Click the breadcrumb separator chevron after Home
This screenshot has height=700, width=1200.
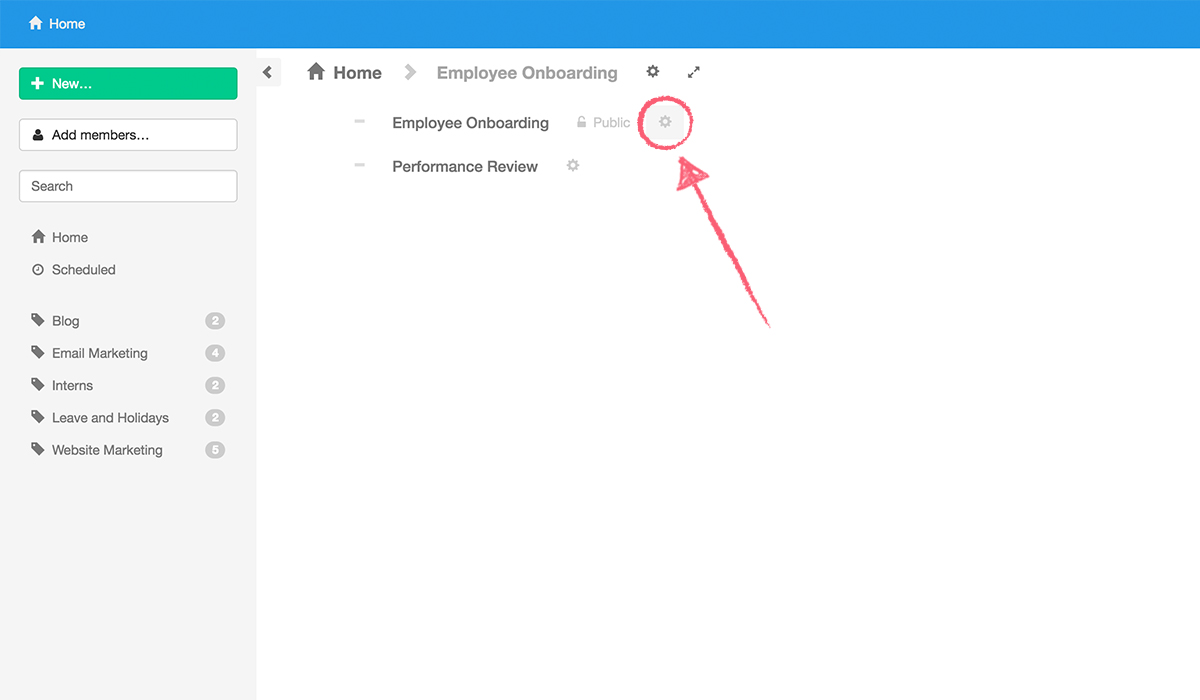click(x=410, y=72)
